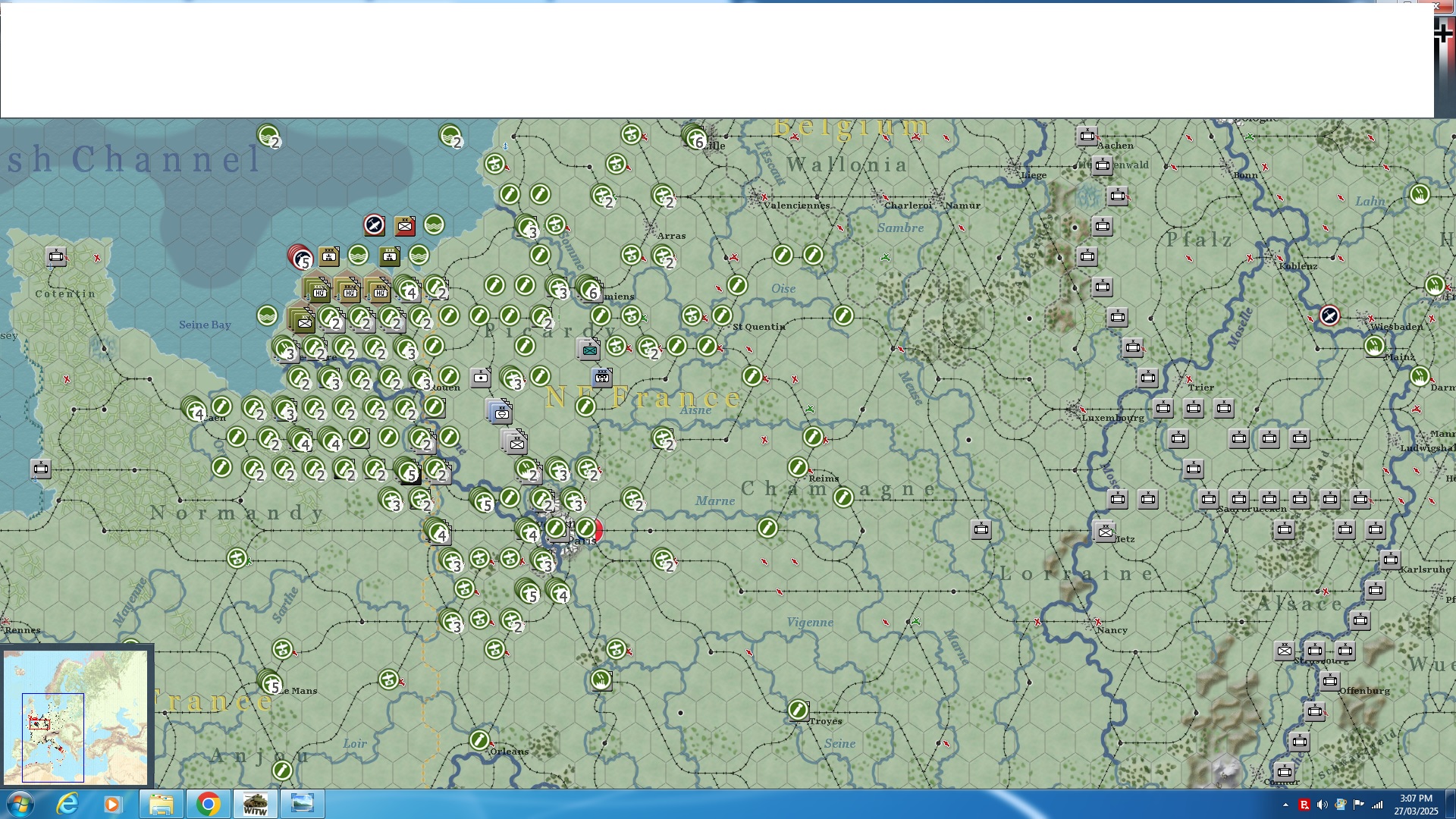Select the red counter marked 5 off Seine Bay

[300, 258]
